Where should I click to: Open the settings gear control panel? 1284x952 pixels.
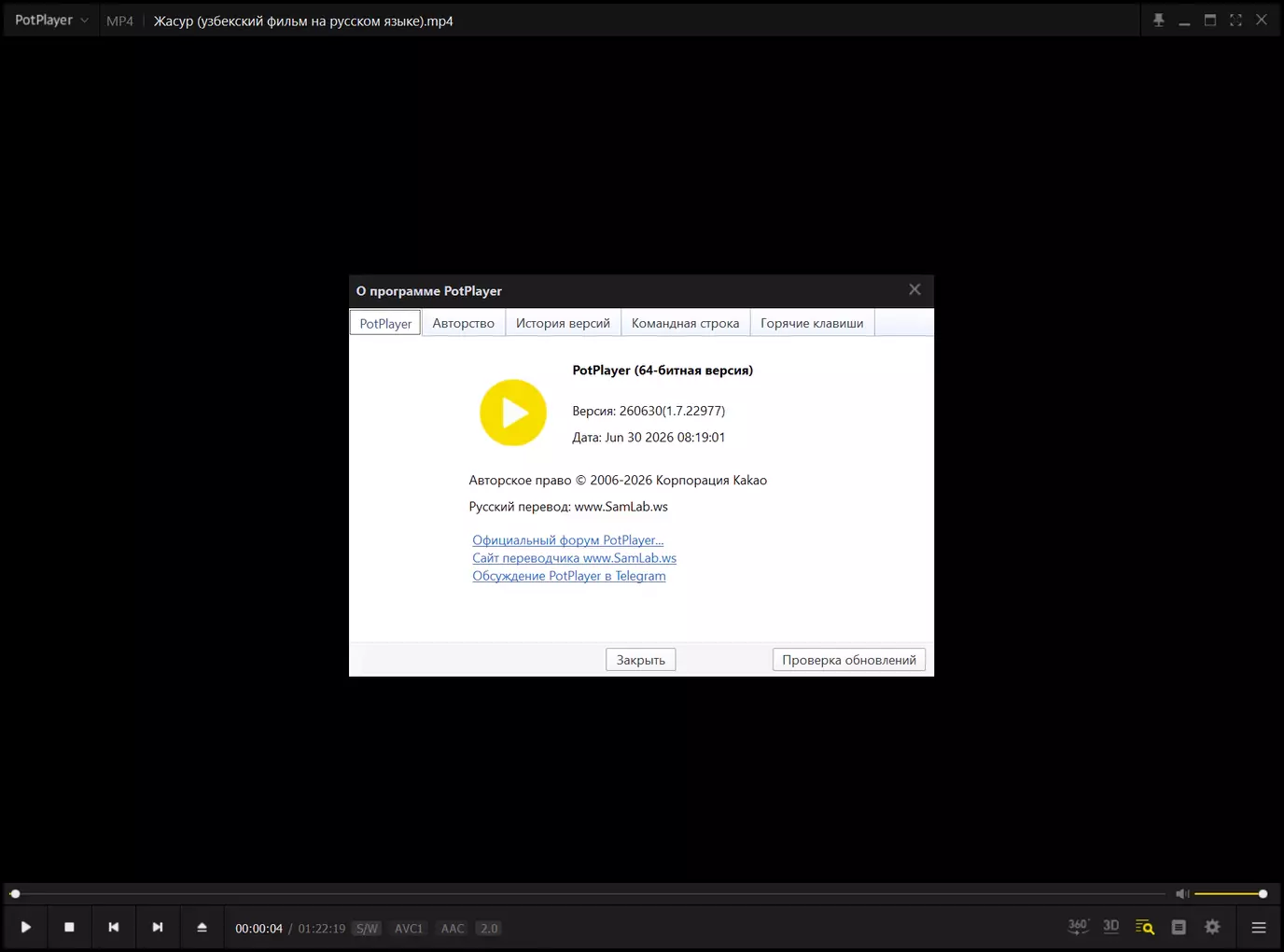(1212, 927)
